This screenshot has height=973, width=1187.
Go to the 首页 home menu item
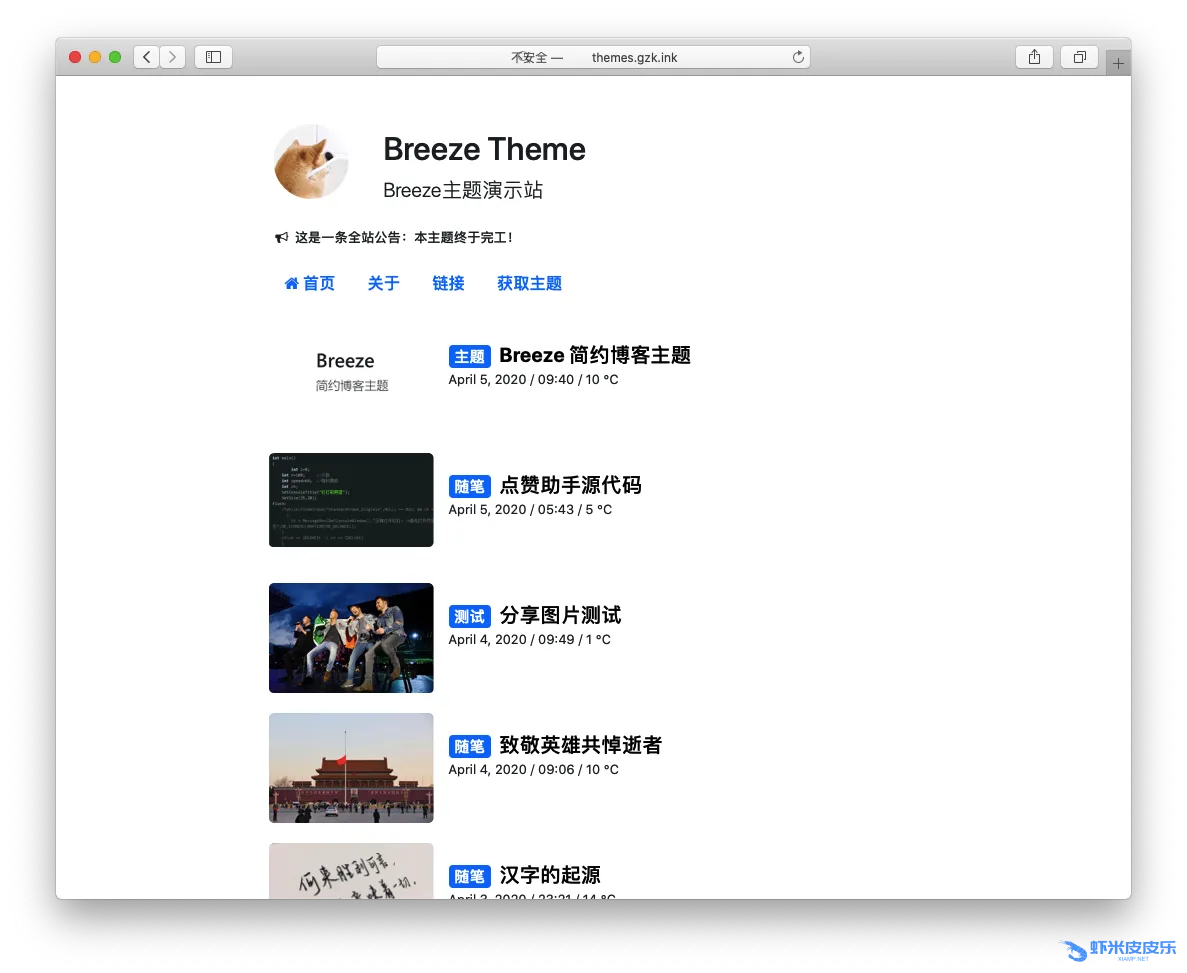click(310, 284)
